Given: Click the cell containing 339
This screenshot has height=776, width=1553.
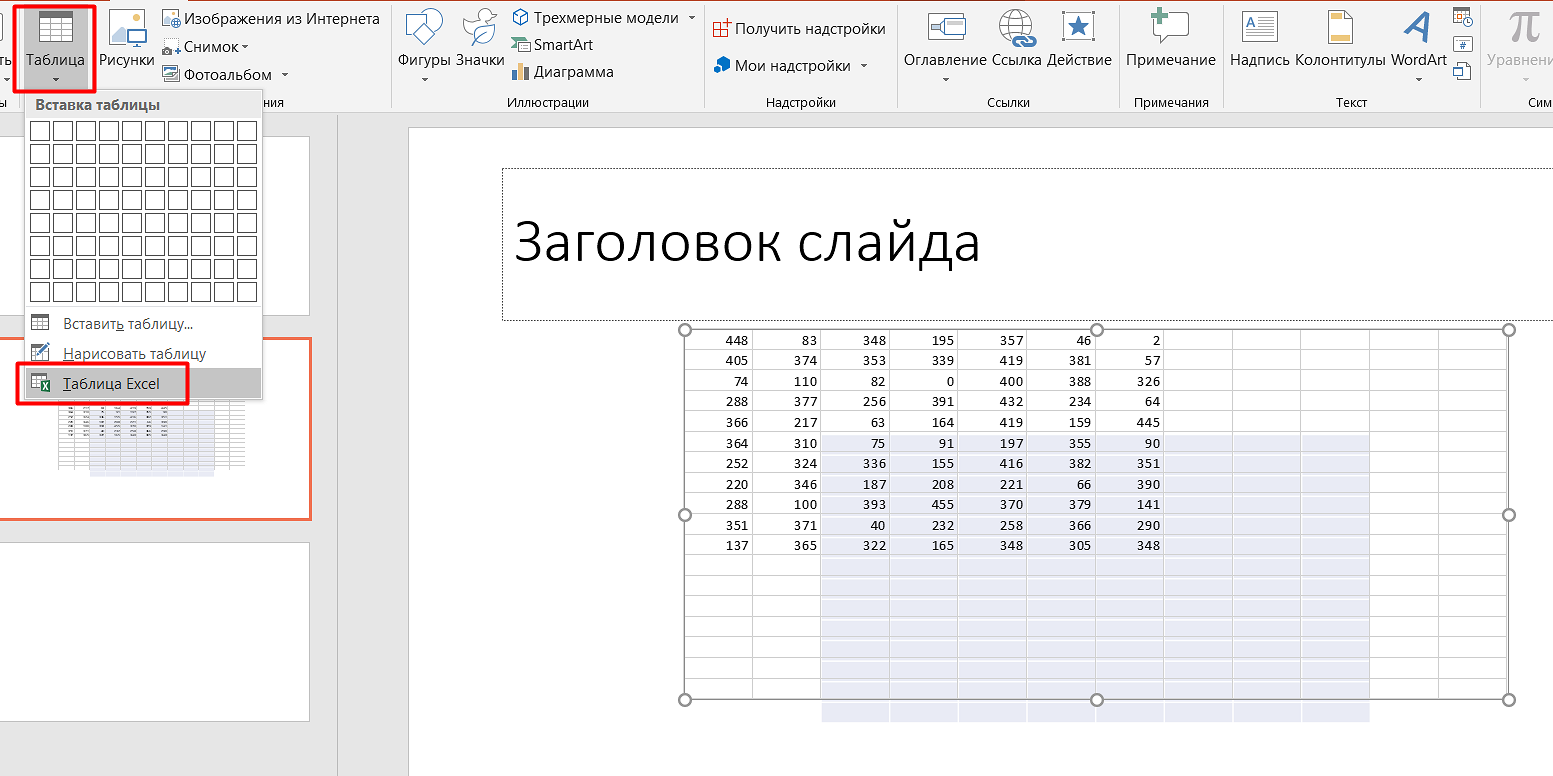Looking at the screenshot, I should coord(924,361).
